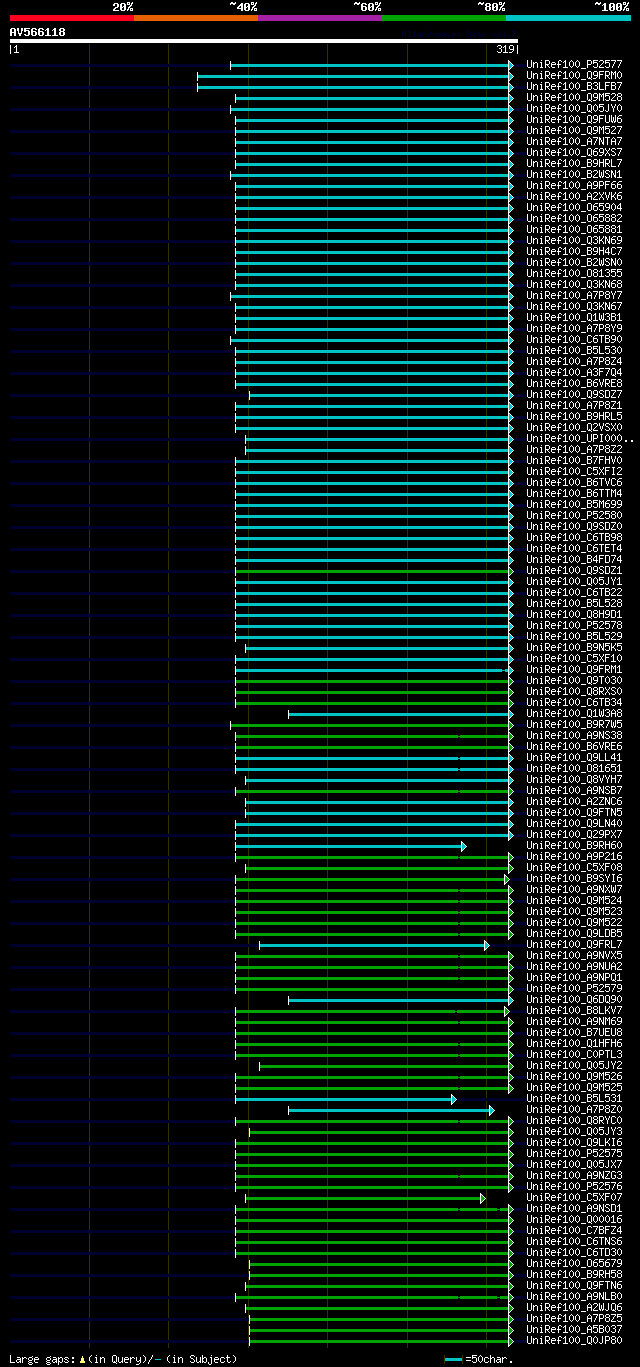Click the purple ~60% identity color segment
640x1367 pixels.
pyautogui.click(x=319, y=18)
